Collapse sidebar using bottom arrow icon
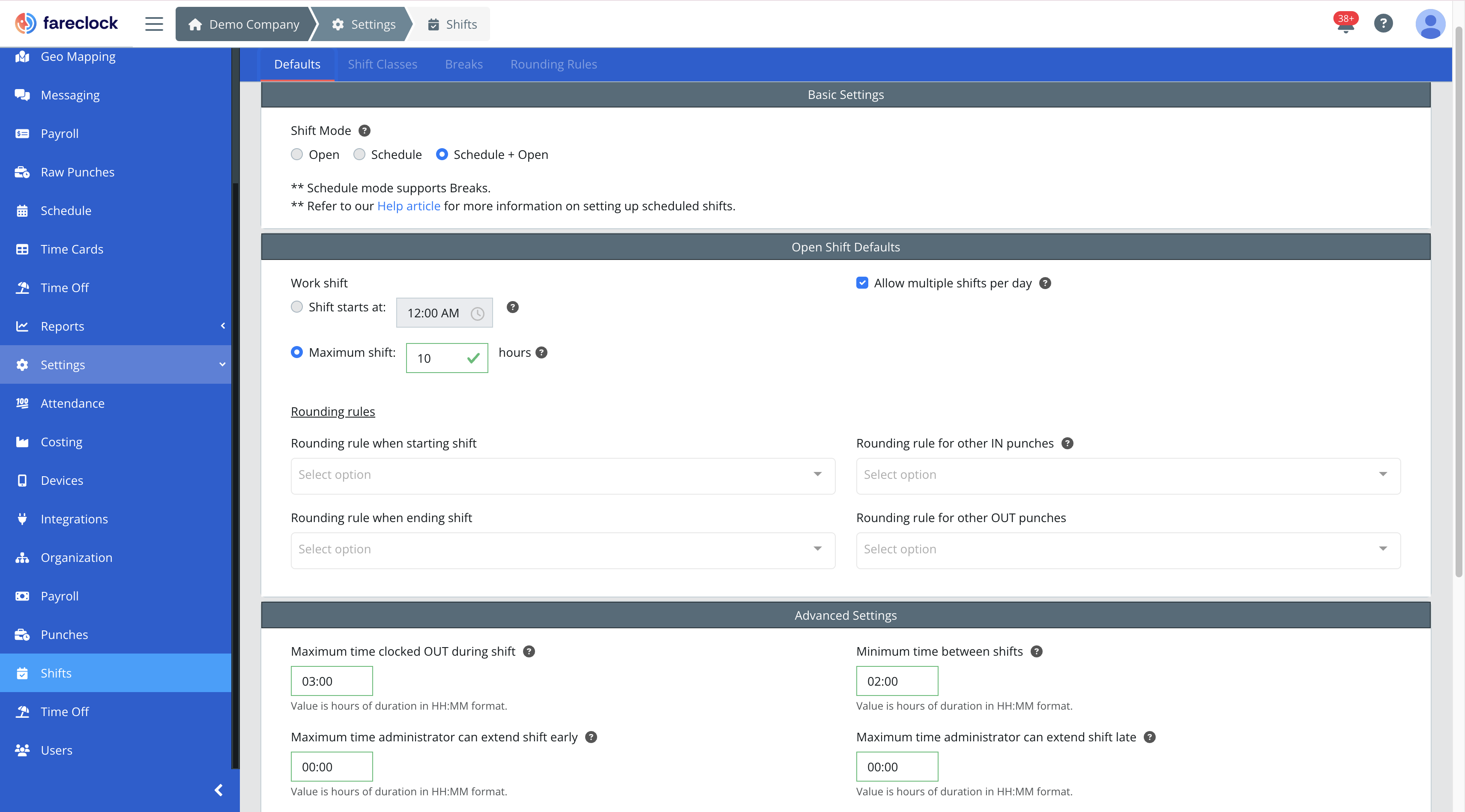This screenshot has height=812, width=1465. click(x=218, y=790)
